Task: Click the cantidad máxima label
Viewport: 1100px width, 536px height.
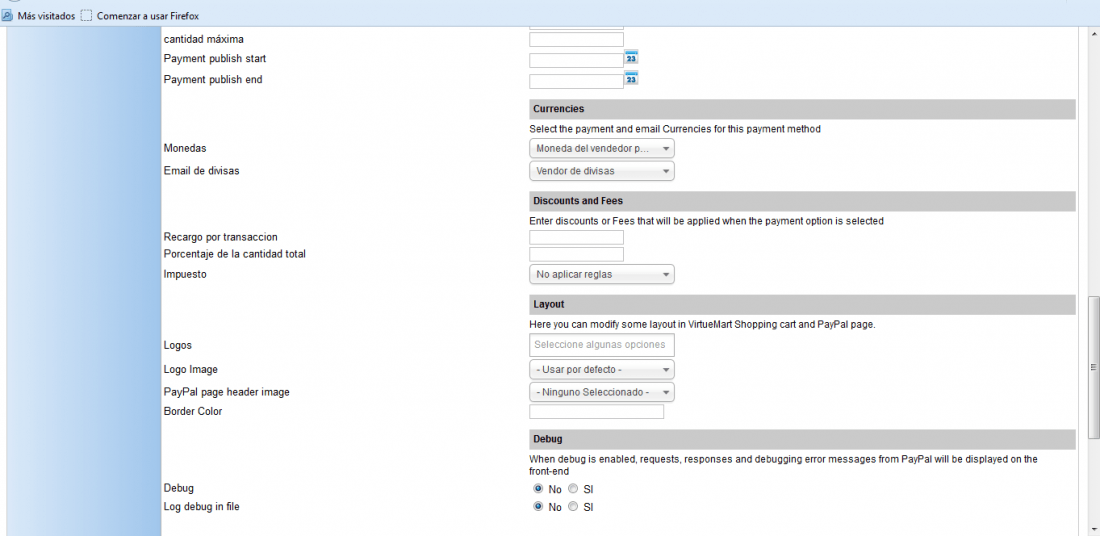Action: [203, 39]
